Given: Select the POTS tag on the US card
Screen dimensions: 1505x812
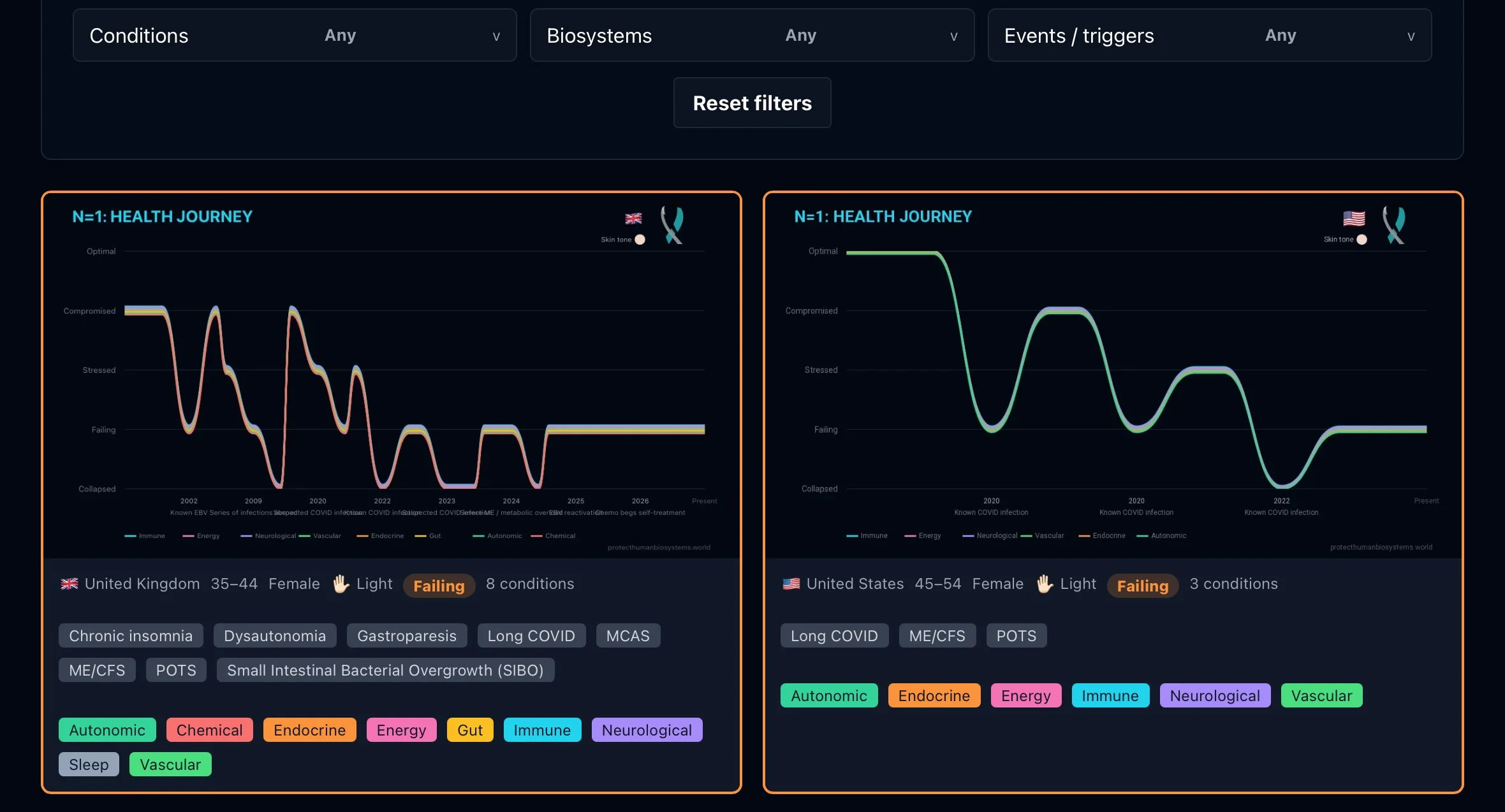Looking at the screenshot, I should [1017, 635].
